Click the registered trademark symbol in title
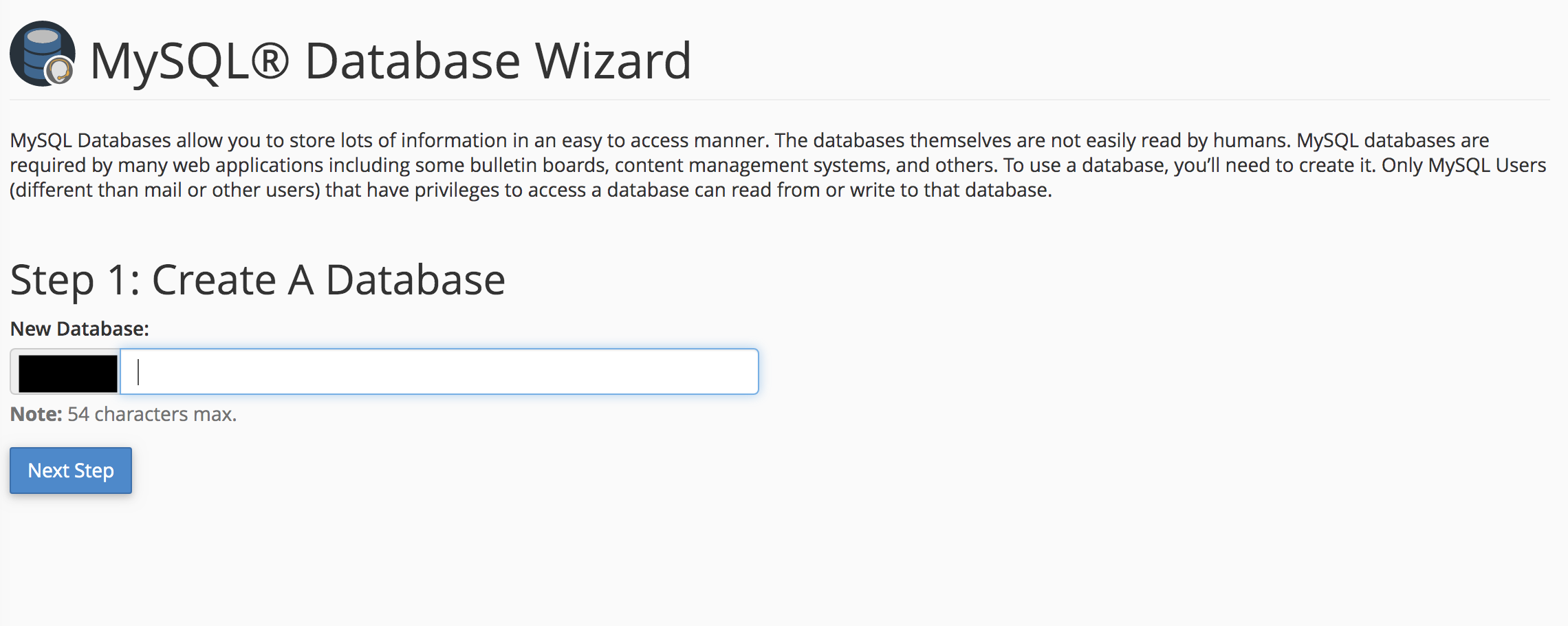The image size is (1568, 626). [270, 60]
